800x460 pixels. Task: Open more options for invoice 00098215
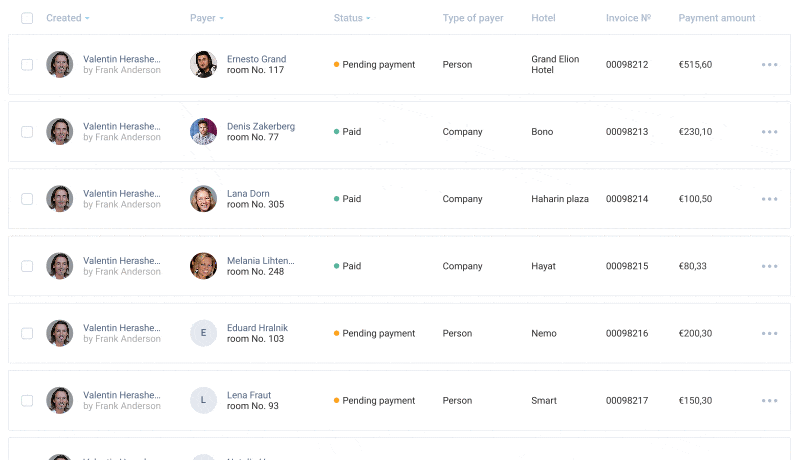coord(769,266)
